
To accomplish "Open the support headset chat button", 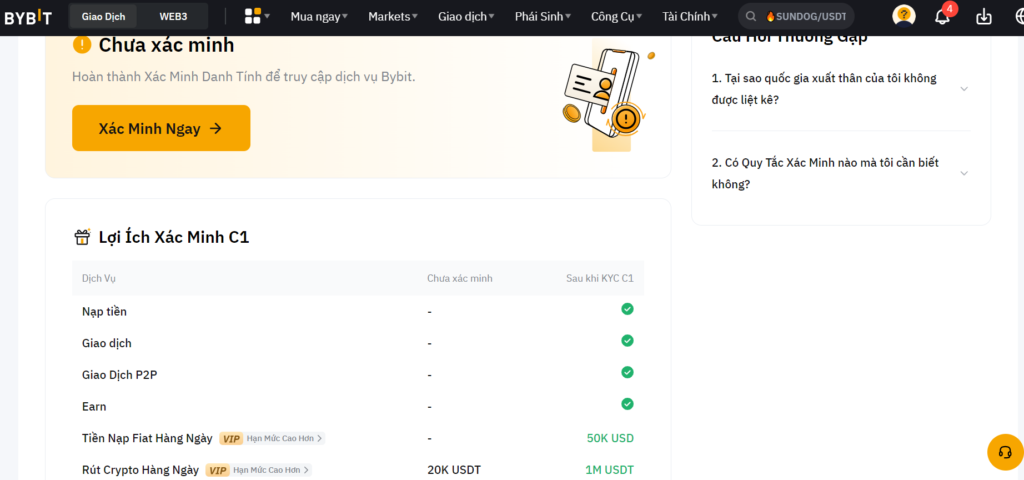I will pyautogui.click(x=1004, y=452).
